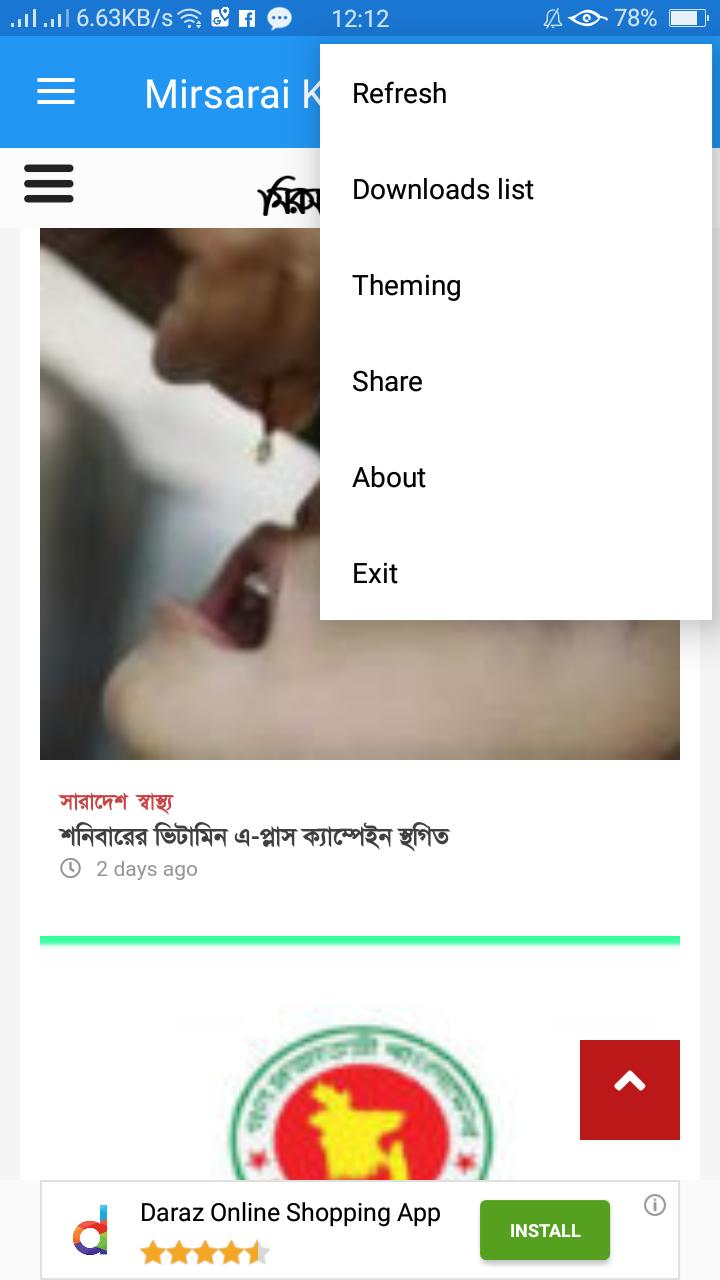This screenshot has height=1280, width=720.
Task: Choose the Theming menu option
Action: coord(516,286)
